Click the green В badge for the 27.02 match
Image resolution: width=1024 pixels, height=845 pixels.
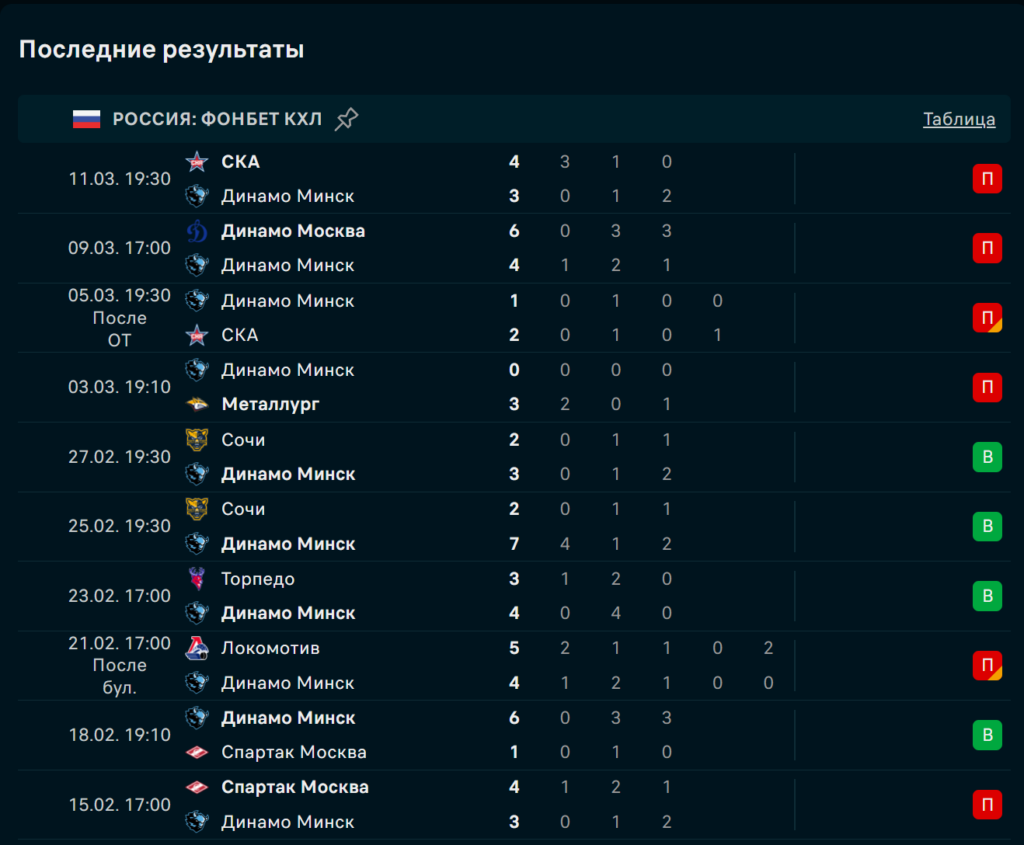[987, 457]
